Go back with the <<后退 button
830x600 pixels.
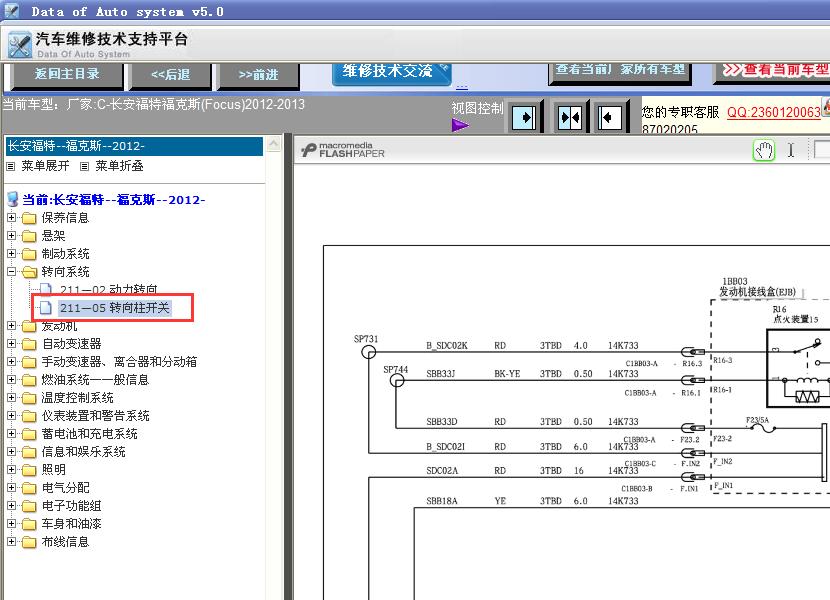[x=170, y=75]
